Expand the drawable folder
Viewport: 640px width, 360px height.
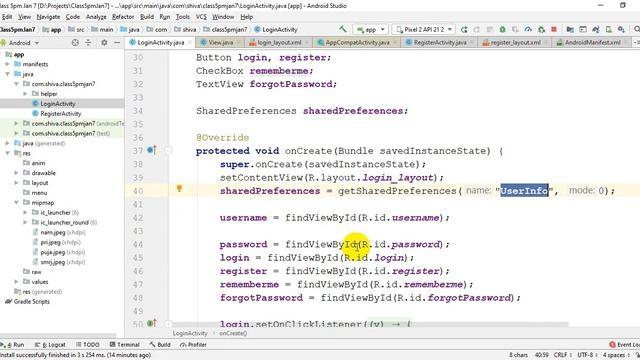[x=17, y=173]
